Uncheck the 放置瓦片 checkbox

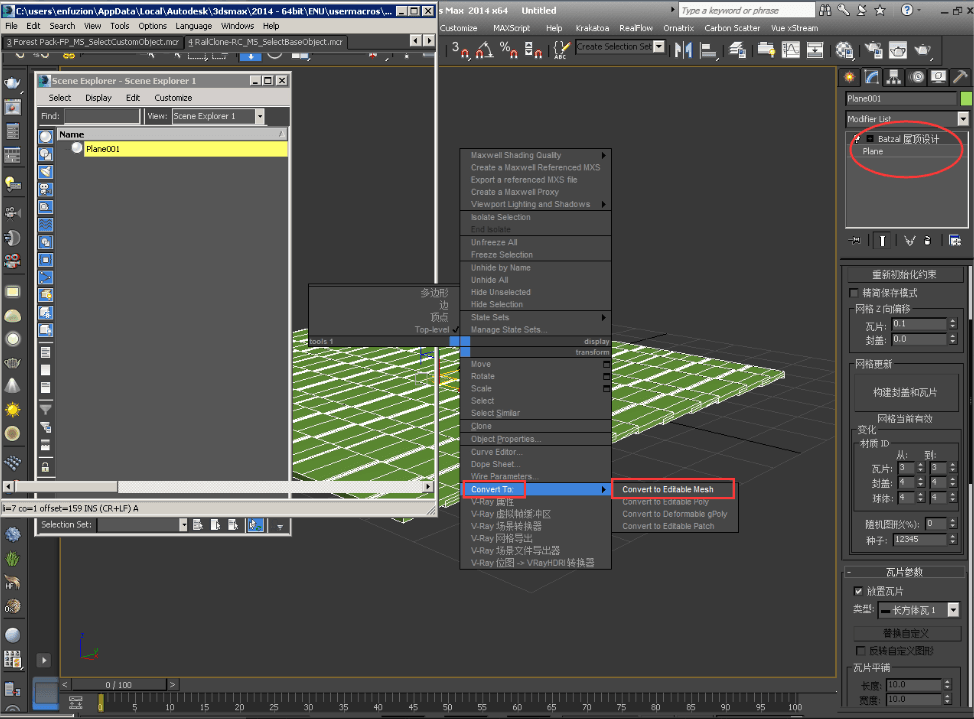[858, 591]
